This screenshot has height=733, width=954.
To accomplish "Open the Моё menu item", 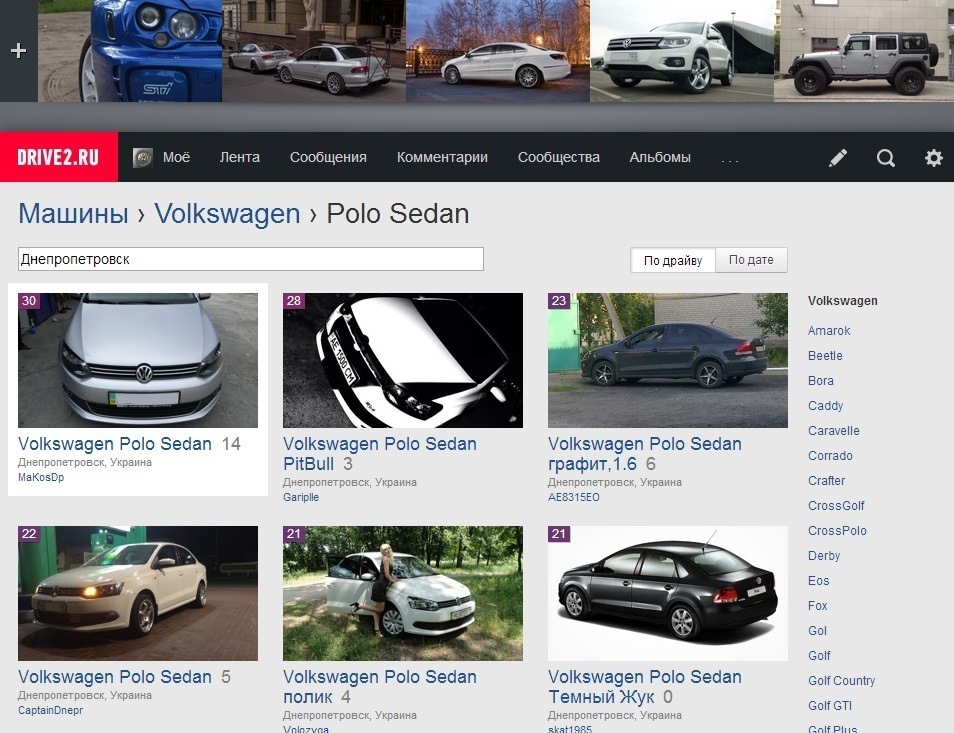I will pyautogui.click(x=176, y=158).
